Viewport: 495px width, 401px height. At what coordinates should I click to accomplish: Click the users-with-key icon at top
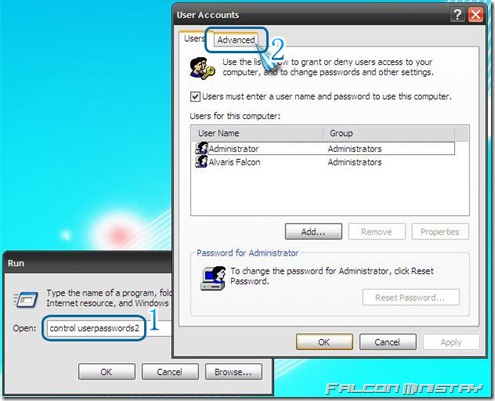(202, 68)
